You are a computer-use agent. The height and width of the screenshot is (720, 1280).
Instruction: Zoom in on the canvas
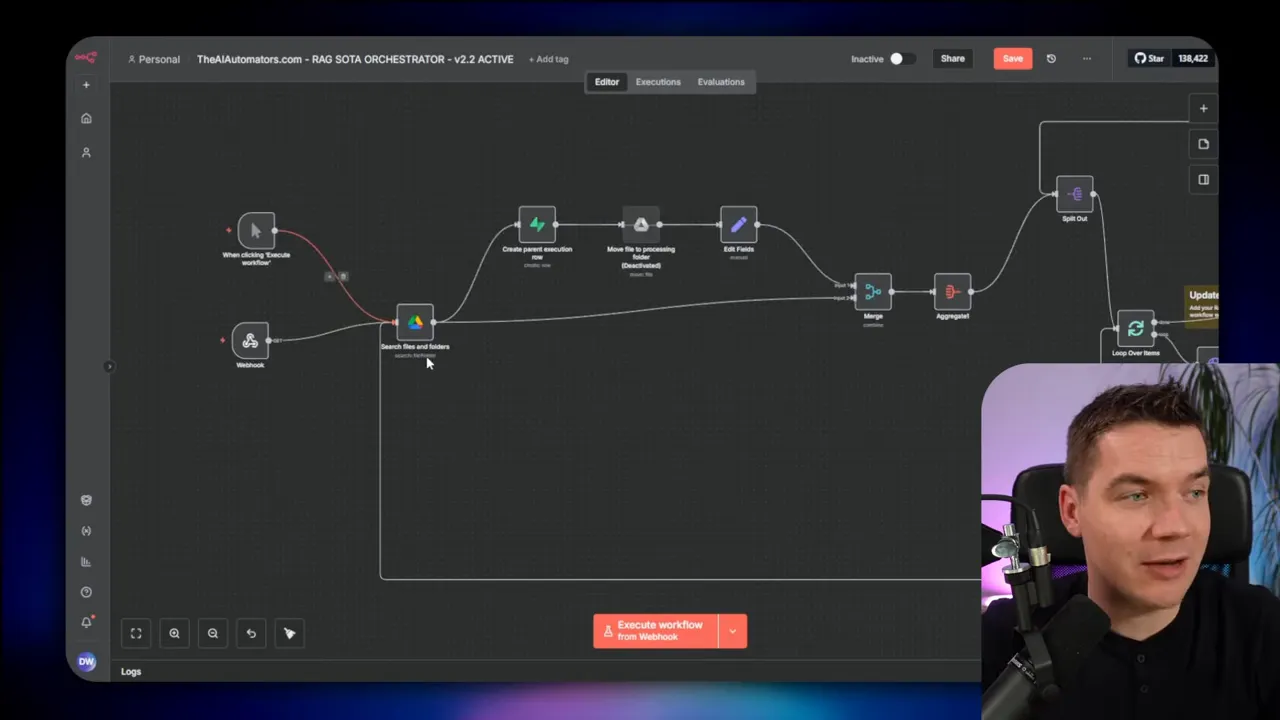174,633
